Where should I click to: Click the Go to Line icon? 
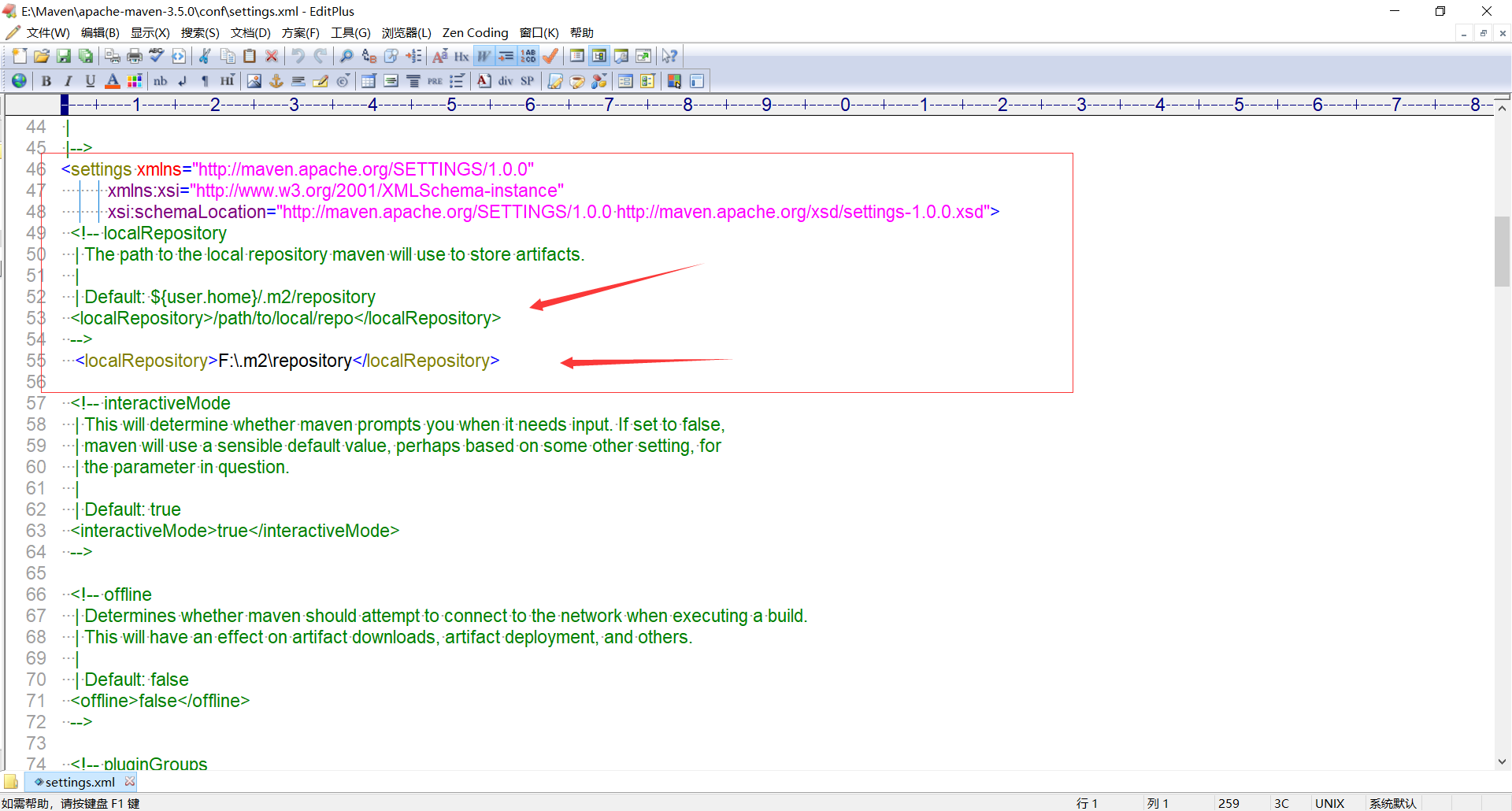click(413, 56)
